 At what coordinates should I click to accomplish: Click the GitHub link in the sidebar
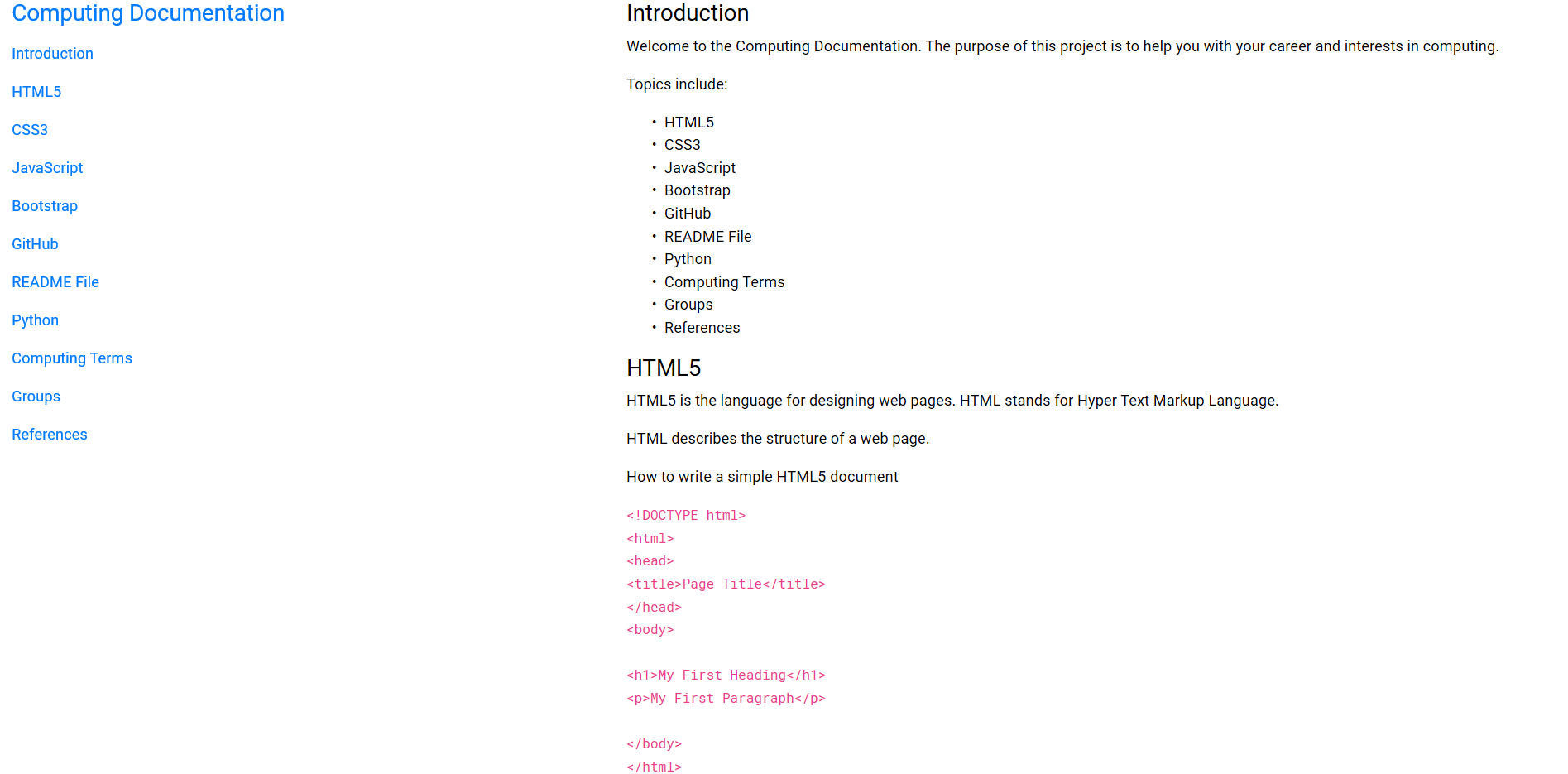pos(35,244)
